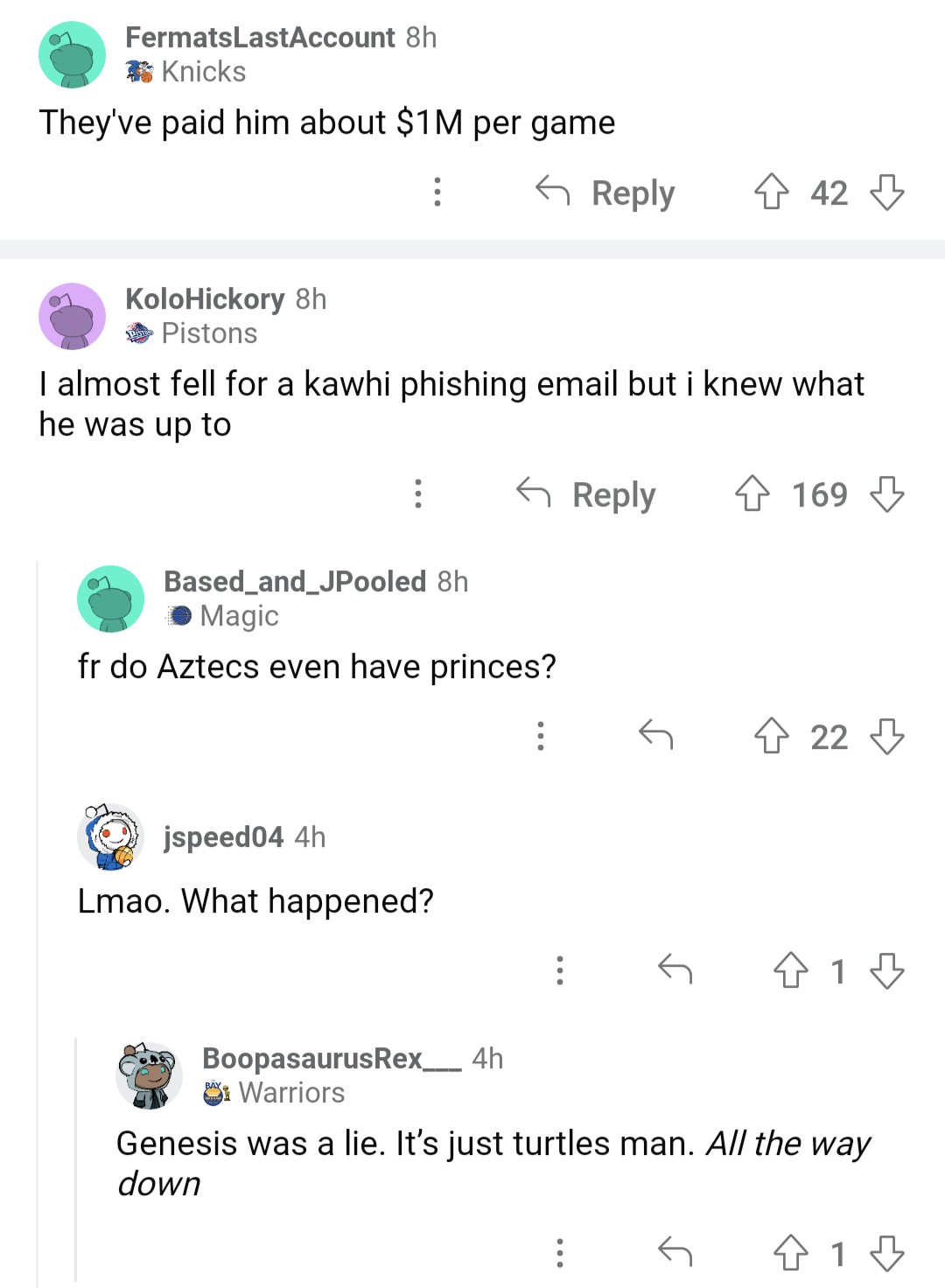The image size is (945, 1288).
Task: Open the overflow menu on the Aztec comment
Action: (x=541, y=738)
